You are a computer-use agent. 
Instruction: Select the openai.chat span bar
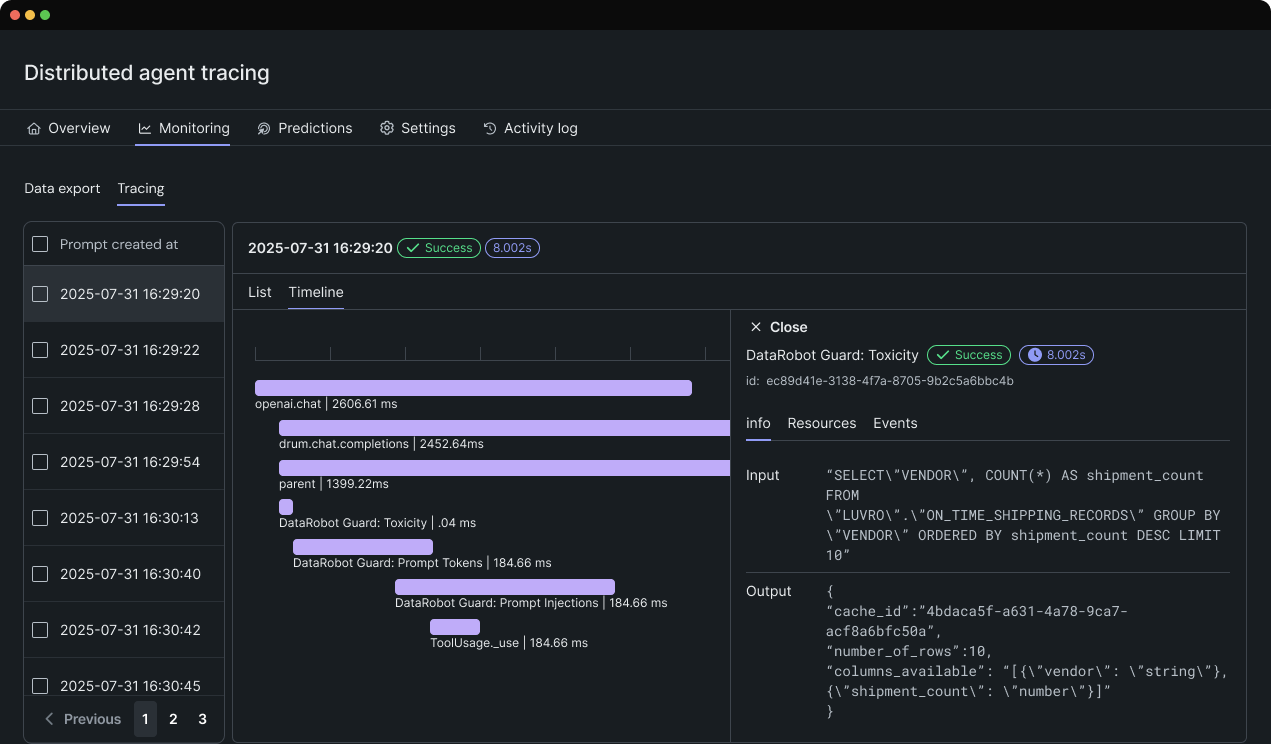pos(473,388)
